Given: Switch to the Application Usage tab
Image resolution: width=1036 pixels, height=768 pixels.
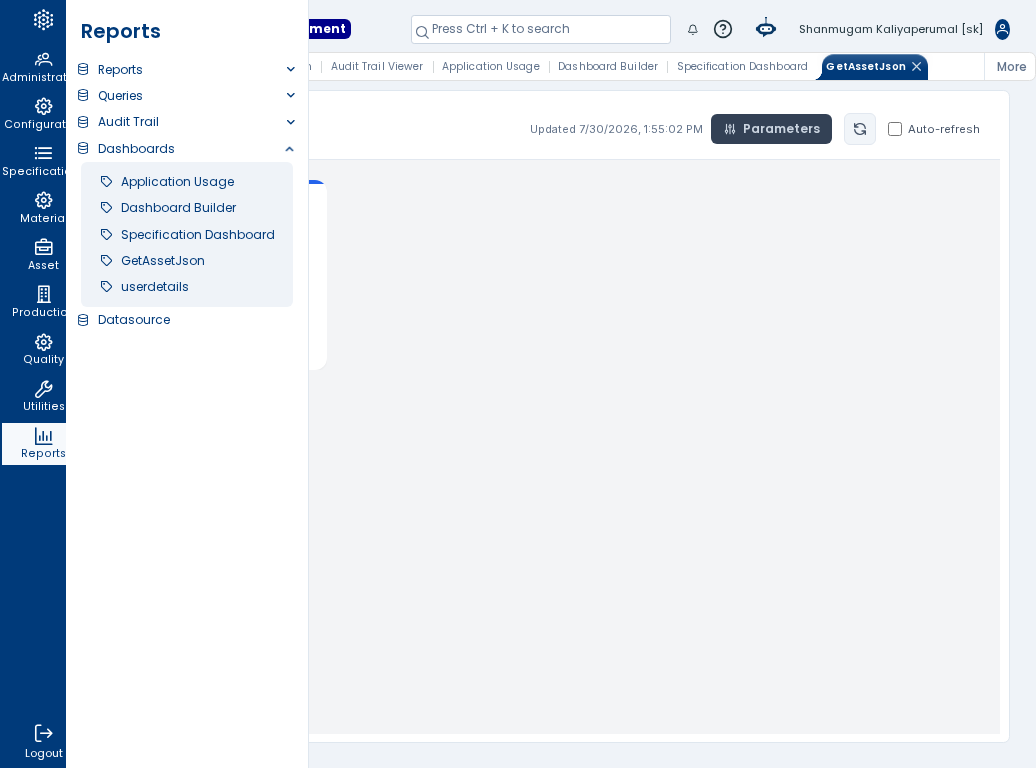Looking at the screenshot, I should (491, 66).
